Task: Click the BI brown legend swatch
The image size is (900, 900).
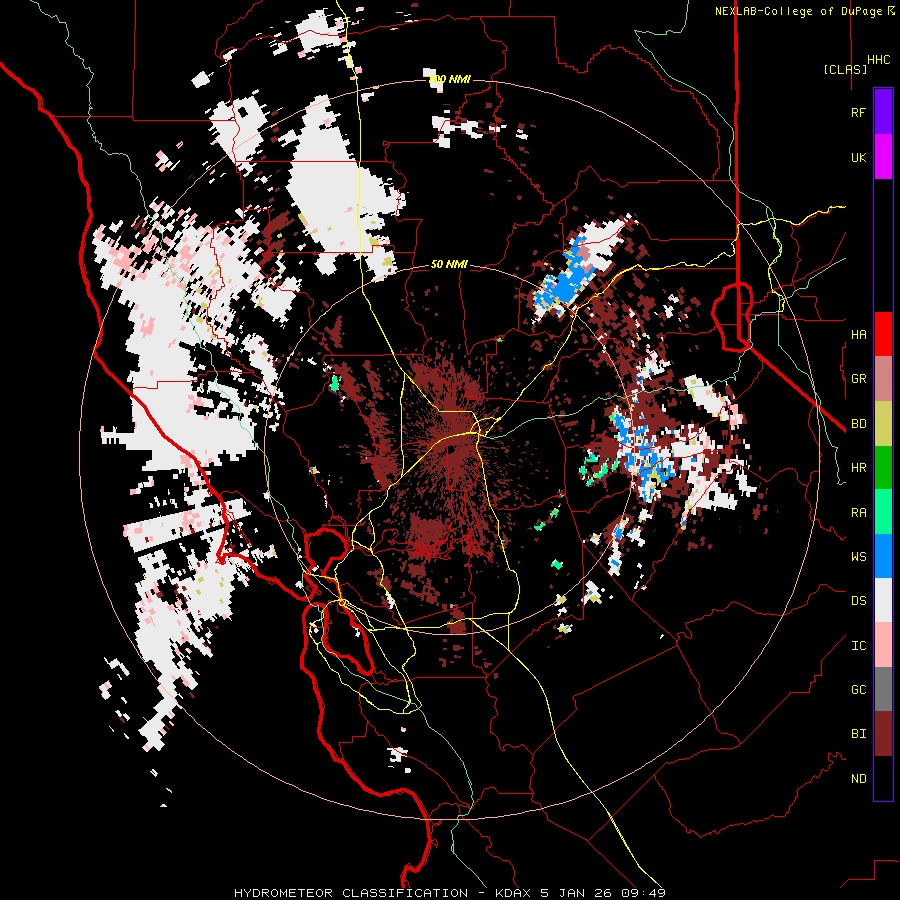Action: point(883,734)
